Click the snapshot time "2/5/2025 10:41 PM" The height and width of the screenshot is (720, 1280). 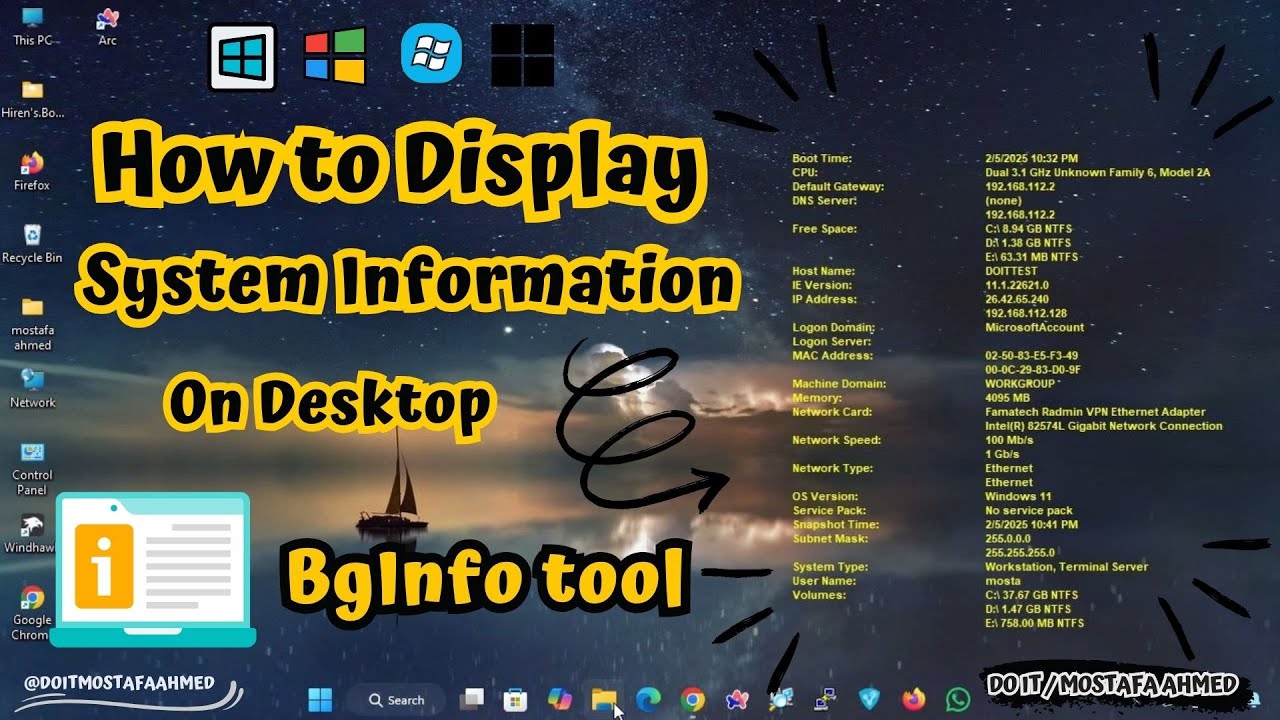click(x=1031, y=524)
